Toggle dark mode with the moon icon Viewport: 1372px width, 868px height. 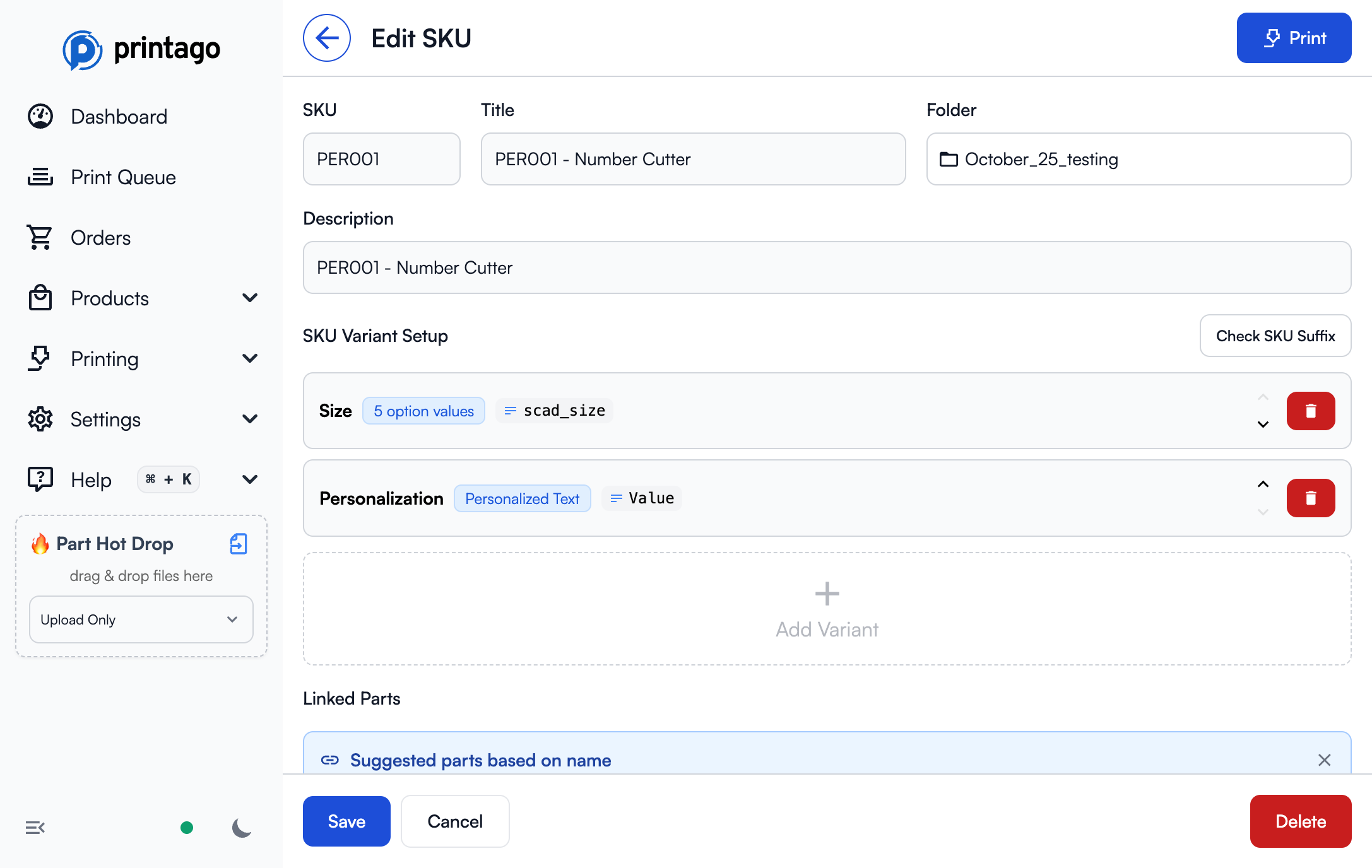[241, 828]
